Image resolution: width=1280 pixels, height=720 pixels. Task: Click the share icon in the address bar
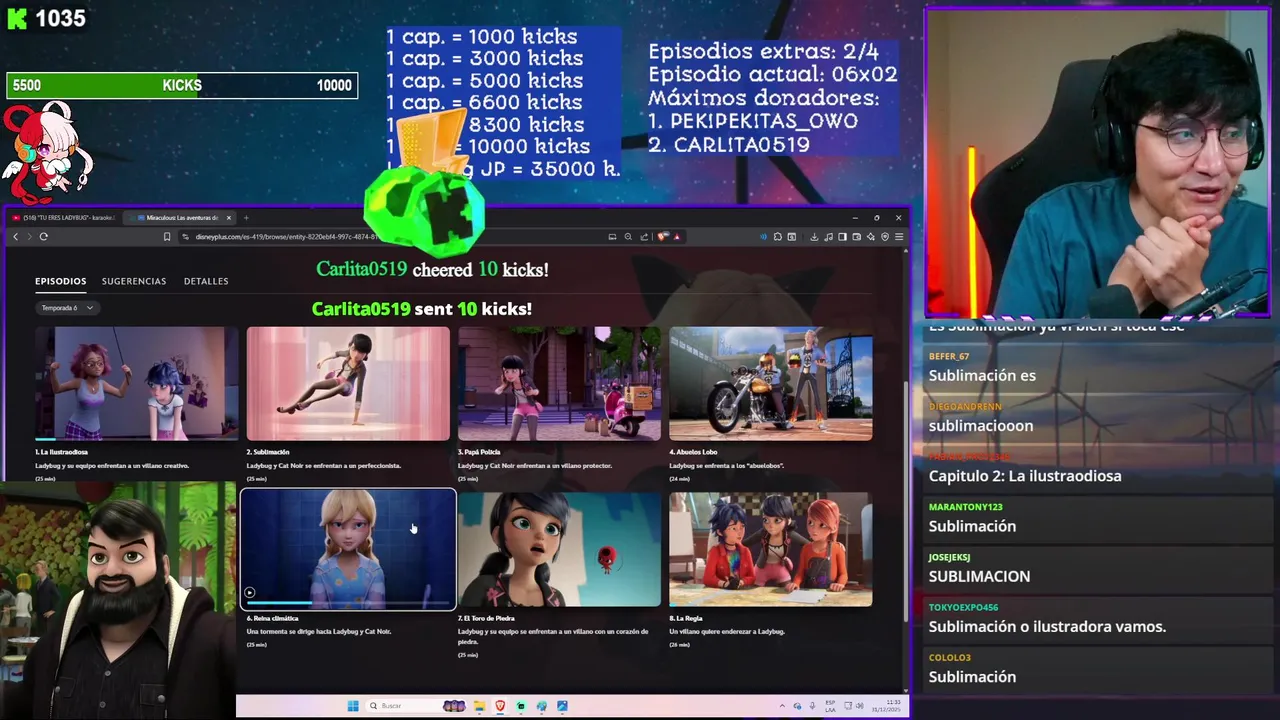tap(644, 237)
